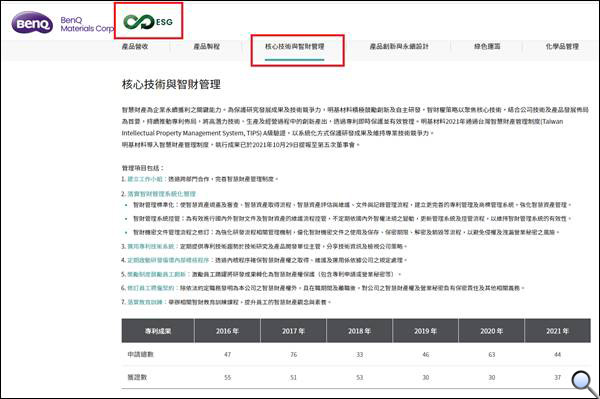Click the 智財機密文件管理流程 bullet text

tap(346, 233)
